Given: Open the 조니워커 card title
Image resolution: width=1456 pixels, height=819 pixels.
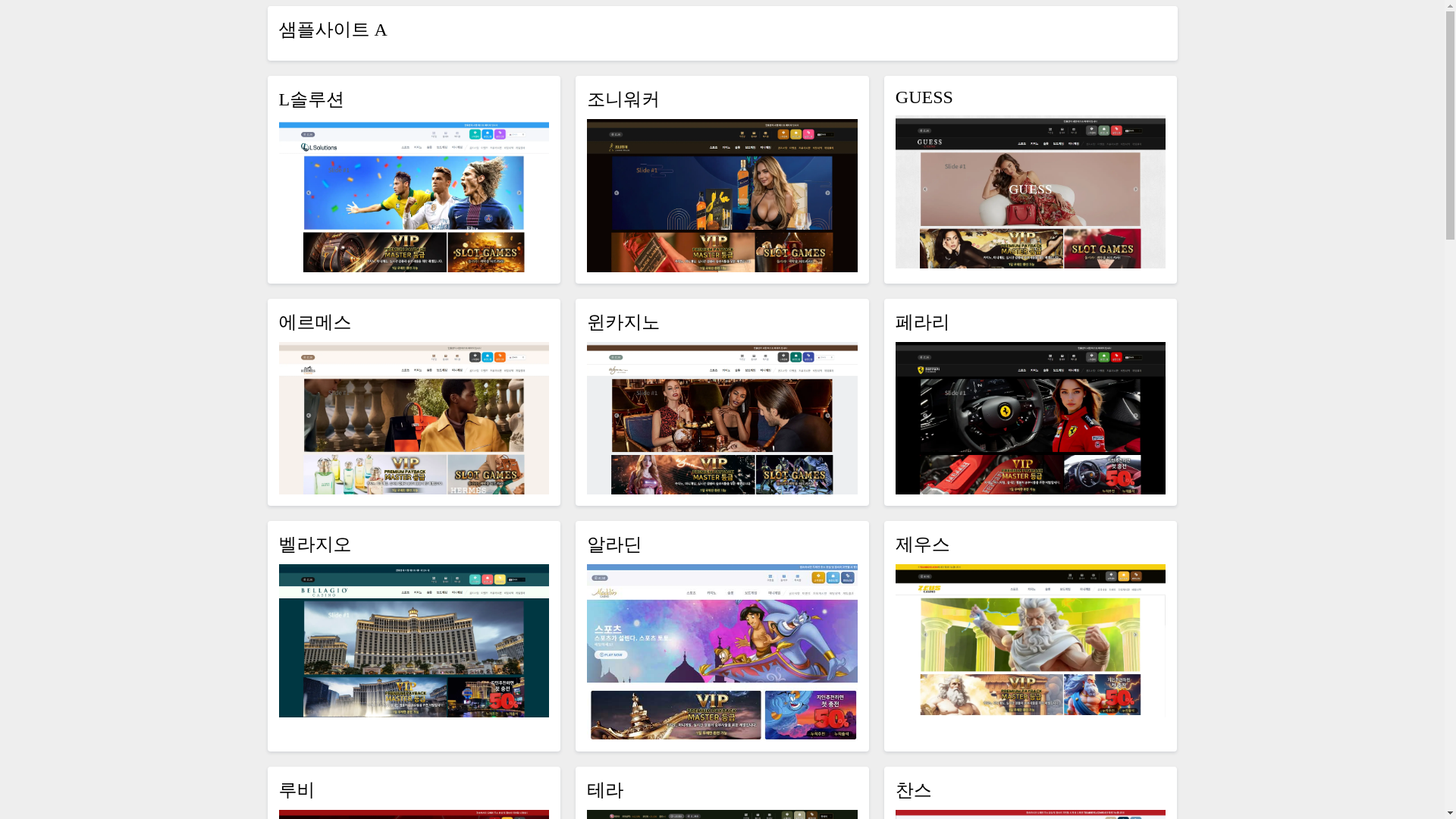Looking at the screenshot, I should click(x=623, y=100).
